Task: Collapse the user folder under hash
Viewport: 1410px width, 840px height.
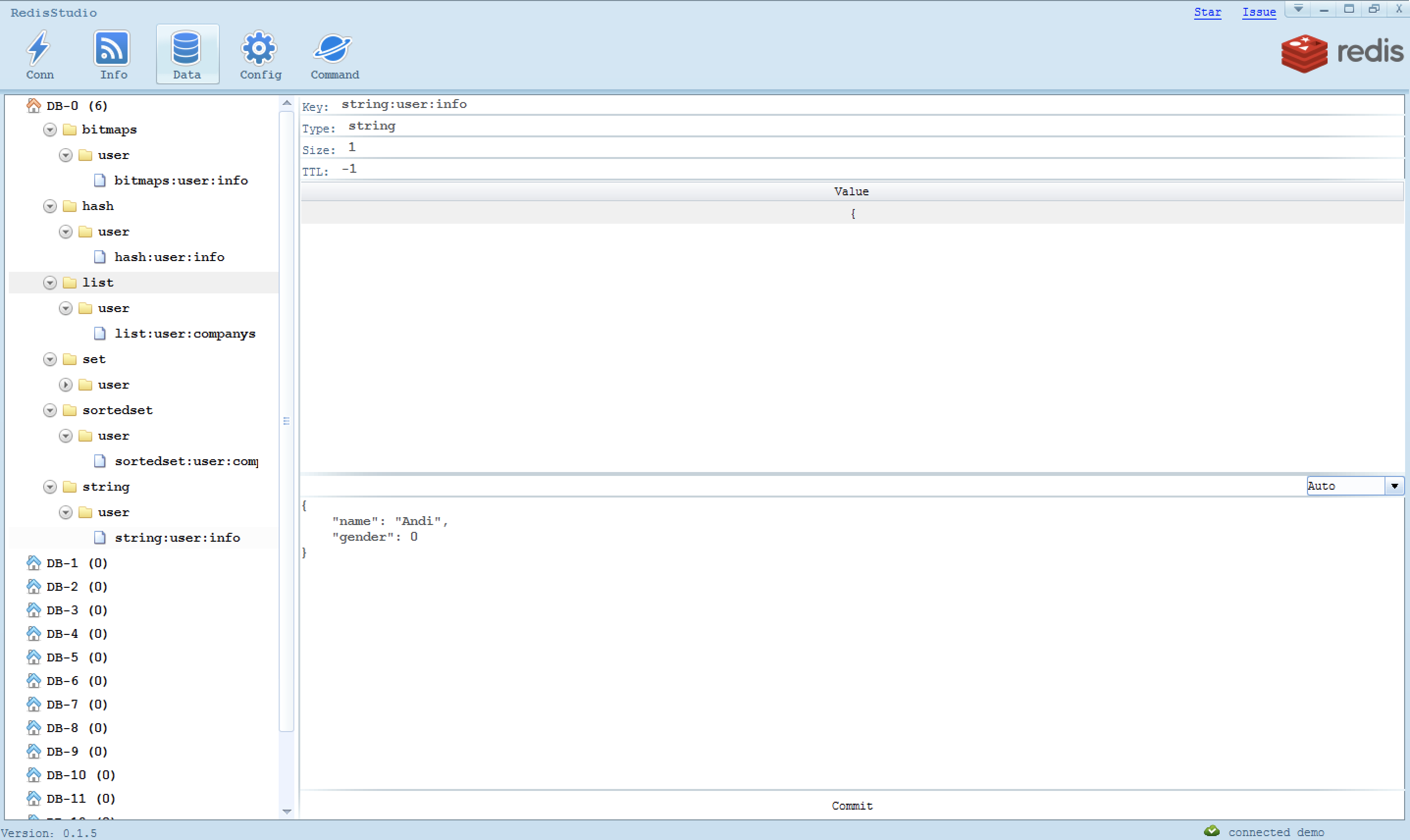Action: tap(66, 232)
